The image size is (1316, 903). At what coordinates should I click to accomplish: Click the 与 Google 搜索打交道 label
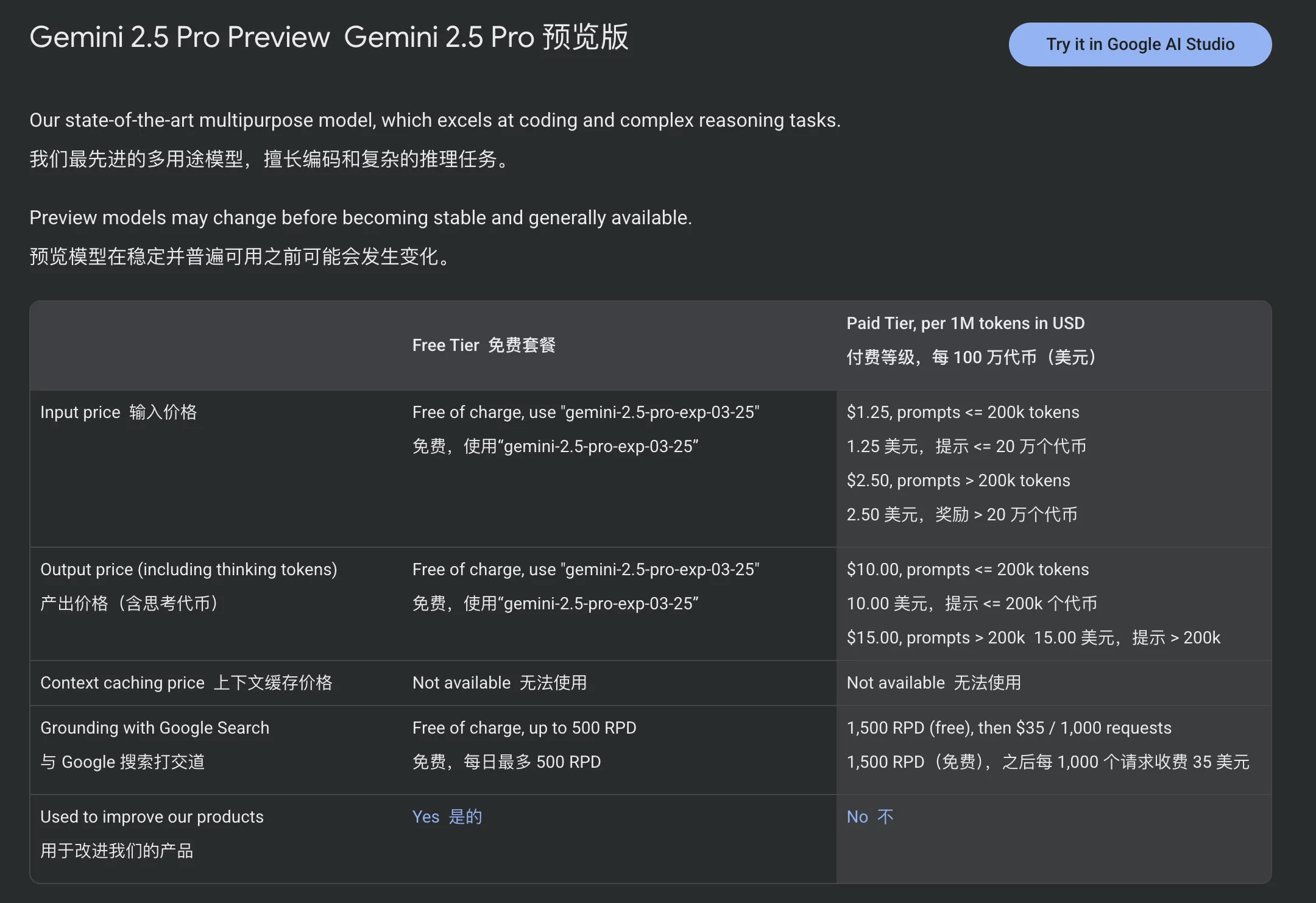(x=122, y=762)
